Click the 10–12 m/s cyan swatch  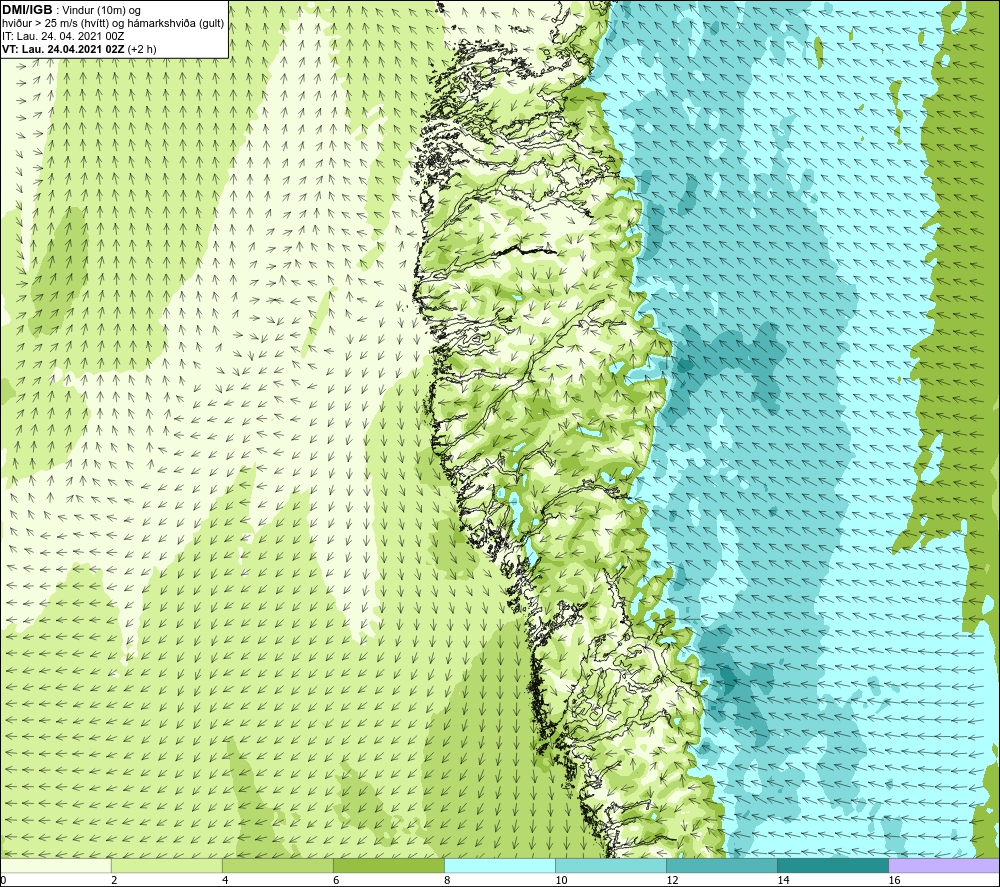coord(611,865)
